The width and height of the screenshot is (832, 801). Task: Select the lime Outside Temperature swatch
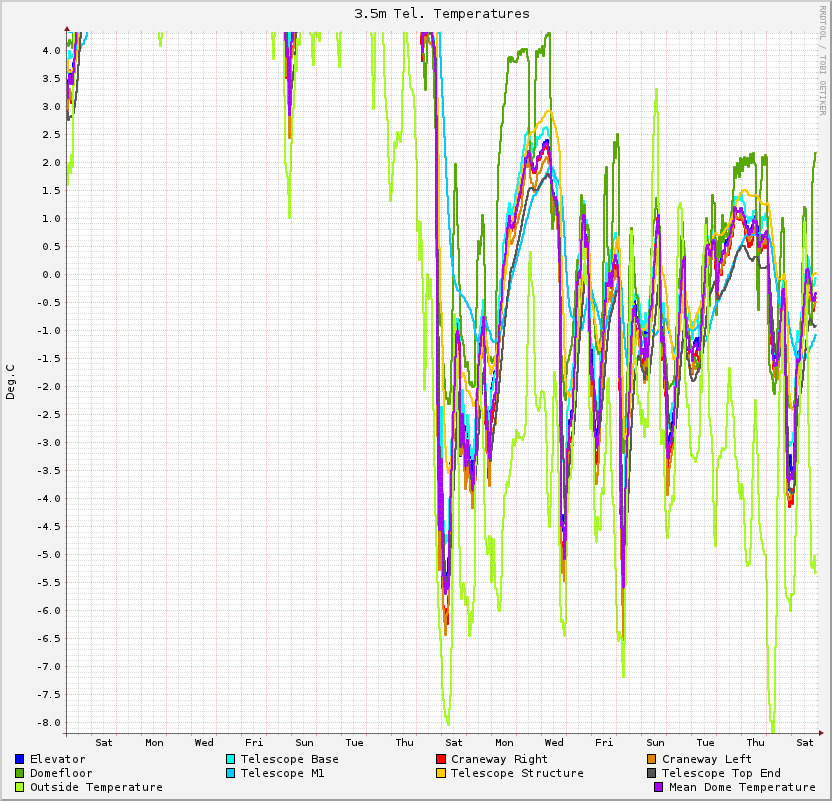20,787
